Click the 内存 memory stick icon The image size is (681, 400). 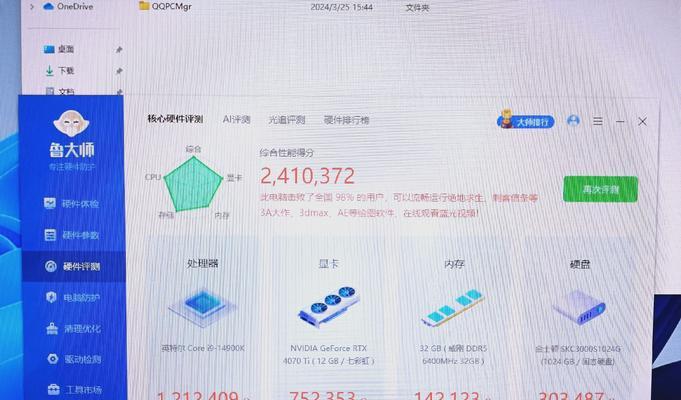point(453,307)
